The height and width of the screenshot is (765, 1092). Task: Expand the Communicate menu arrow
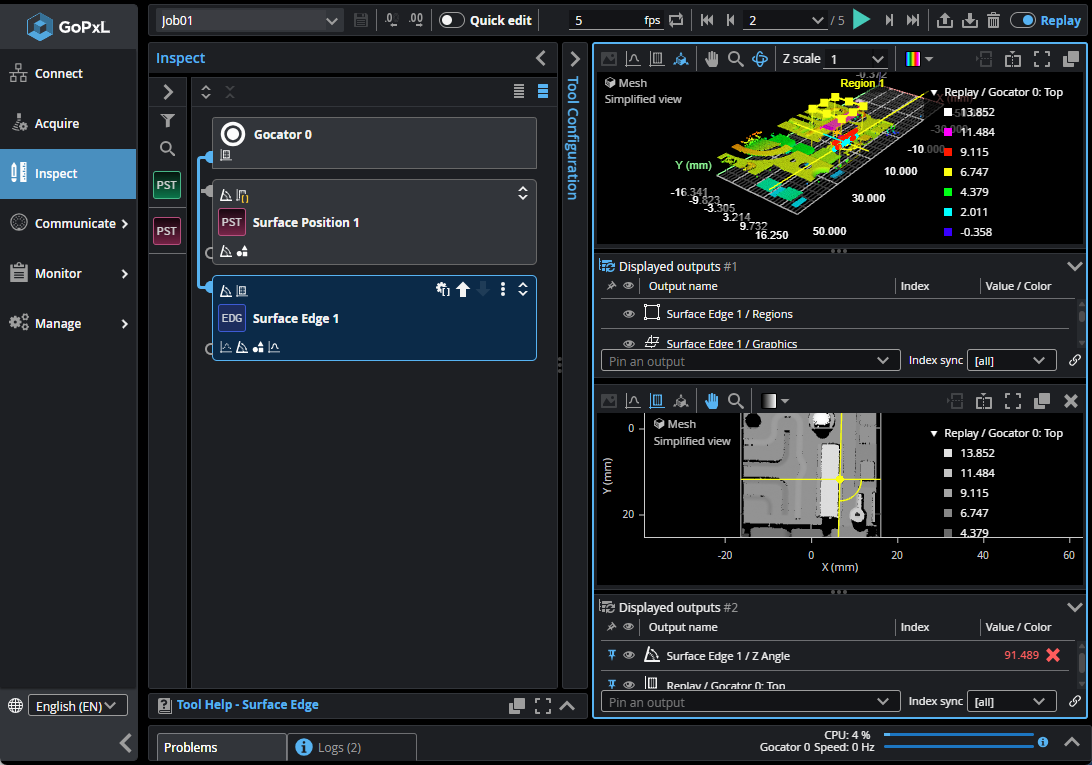[x=125, y=224]
